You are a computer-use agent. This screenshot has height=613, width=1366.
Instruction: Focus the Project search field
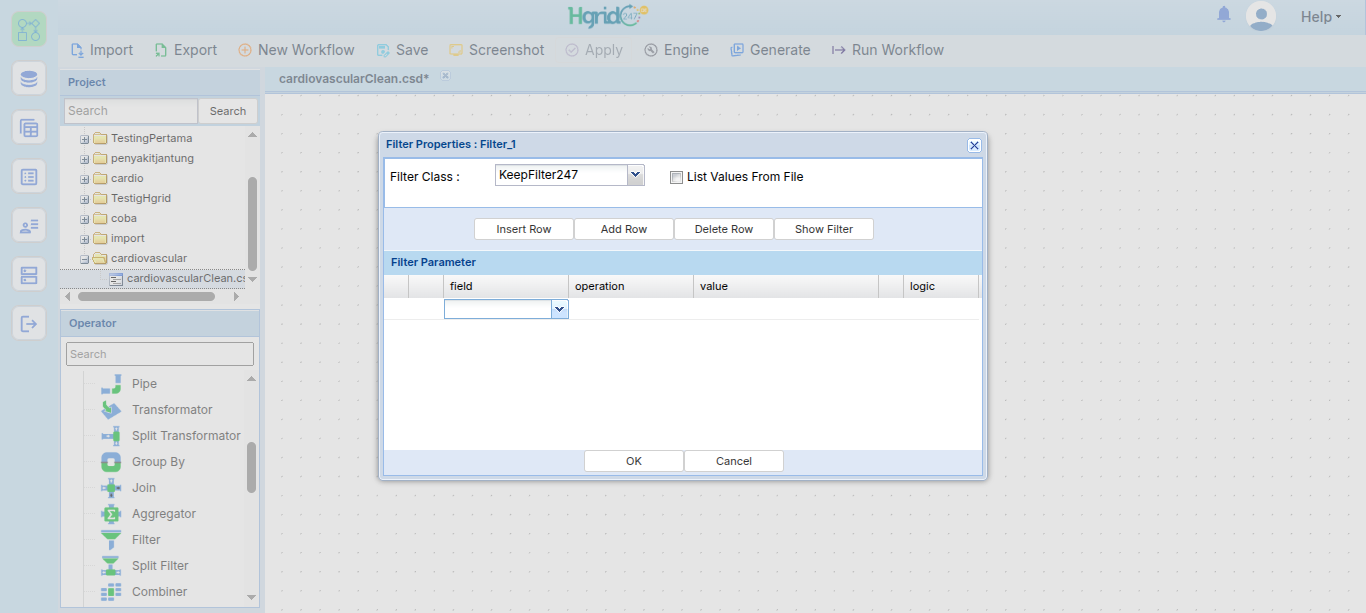(x=131, y=111)
